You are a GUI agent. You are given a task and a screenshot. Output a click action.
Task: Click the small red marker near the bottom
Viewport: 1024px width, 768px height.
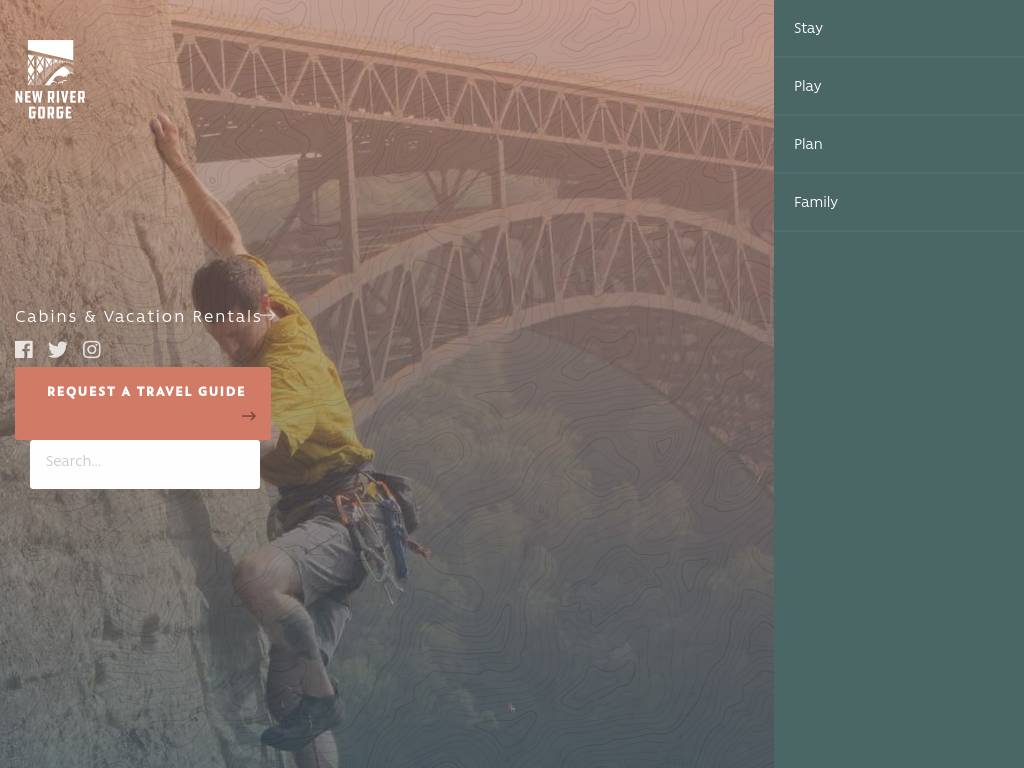tap(511, 707)
